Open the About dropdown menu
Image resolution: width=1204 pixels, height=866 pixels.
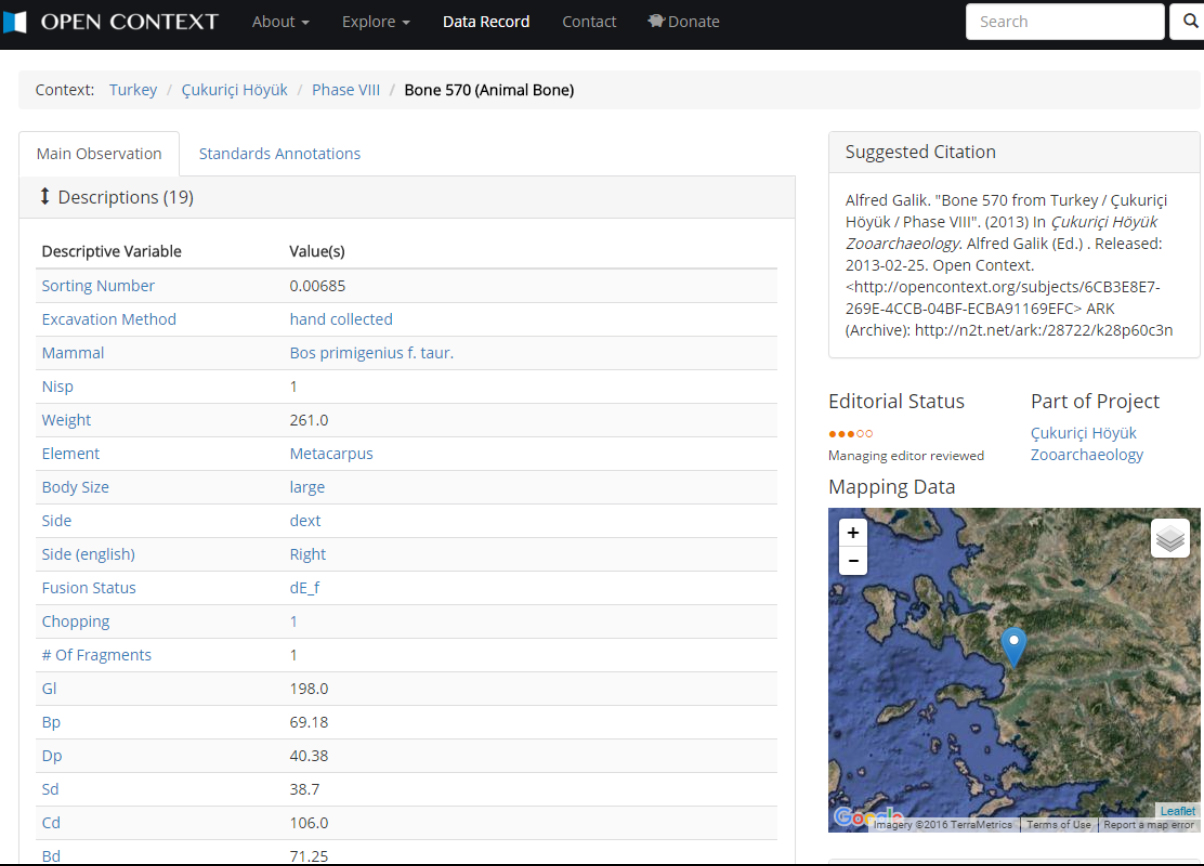280,22
